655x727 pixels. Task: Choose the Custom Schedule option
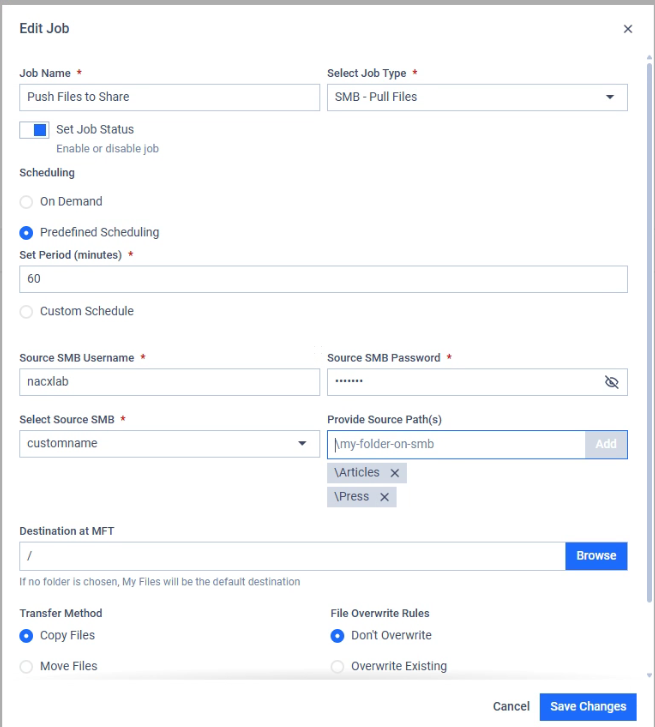pos(26,312)
